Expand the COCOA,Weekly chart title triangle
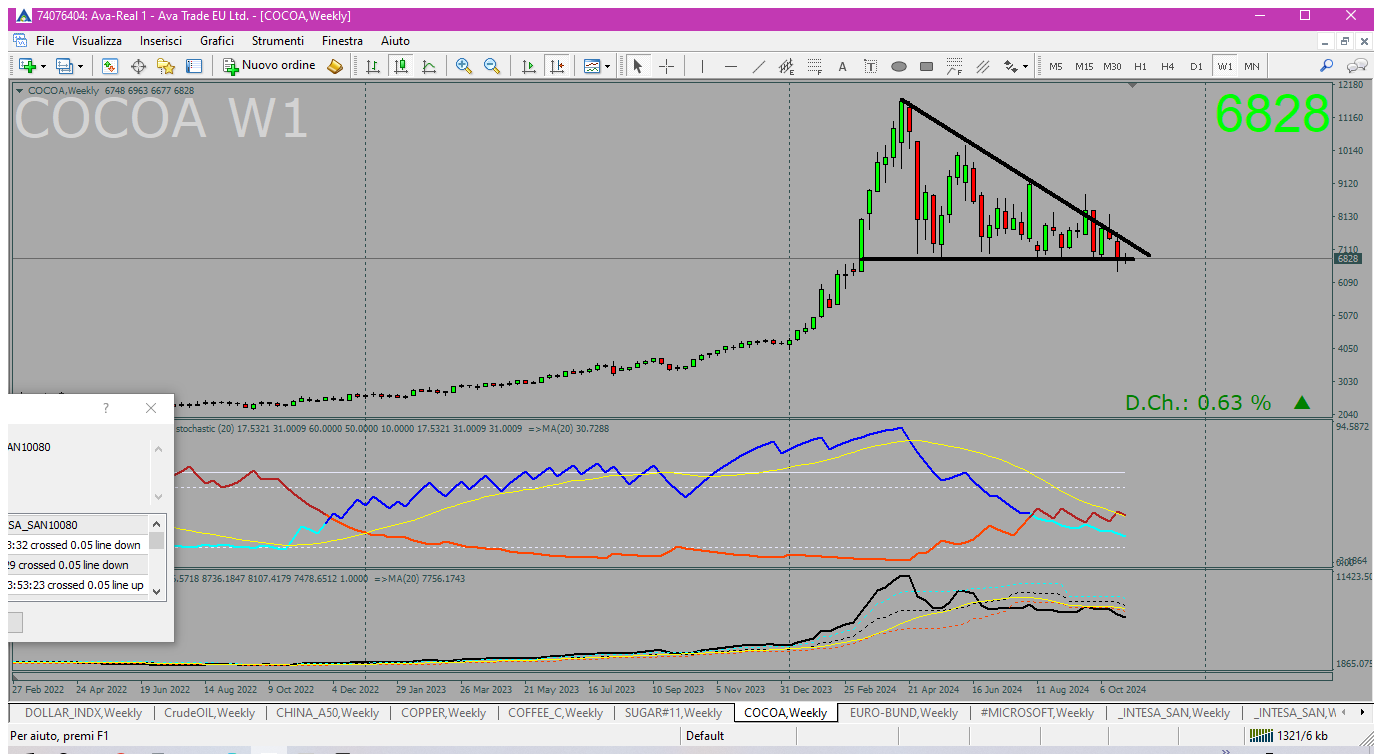Viewport: 1382px width, 754px height. coord(20,90)
